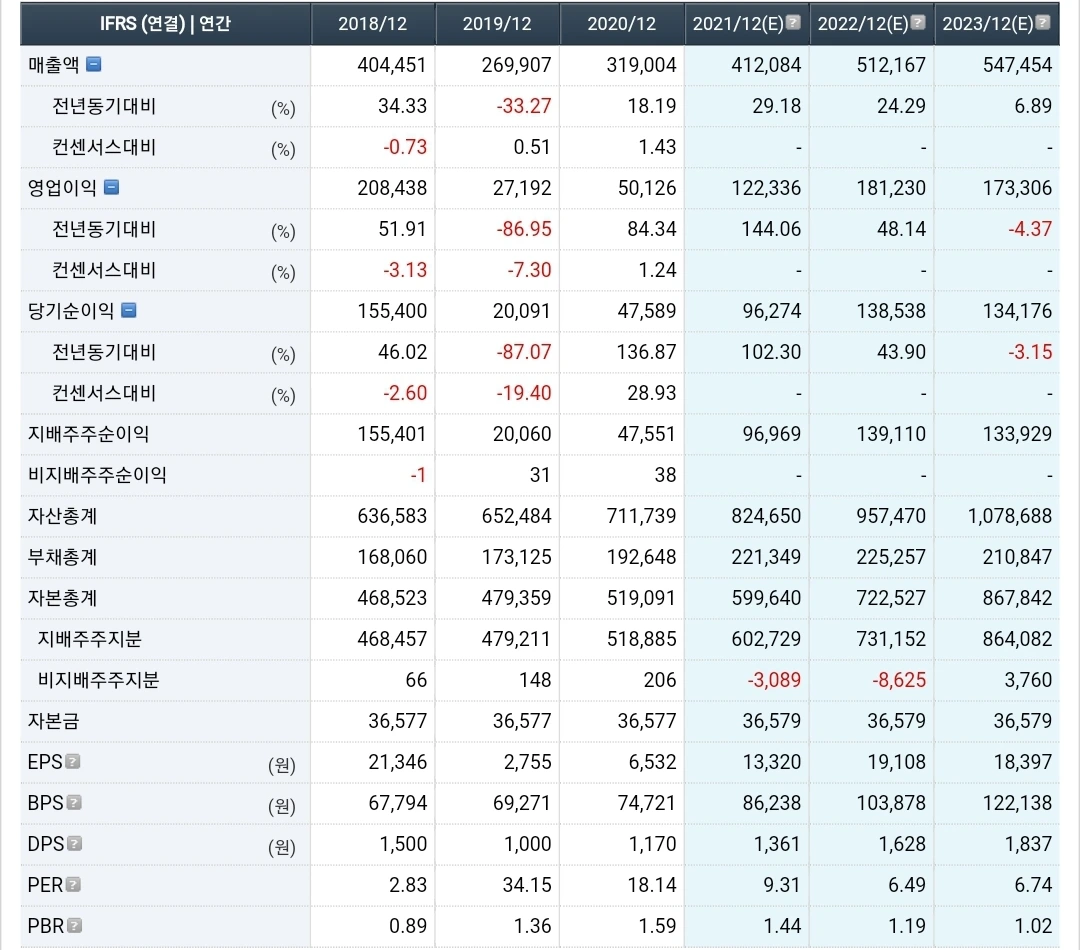Click the BPS help question icon

pyautogui.click(x=74, y=803)
